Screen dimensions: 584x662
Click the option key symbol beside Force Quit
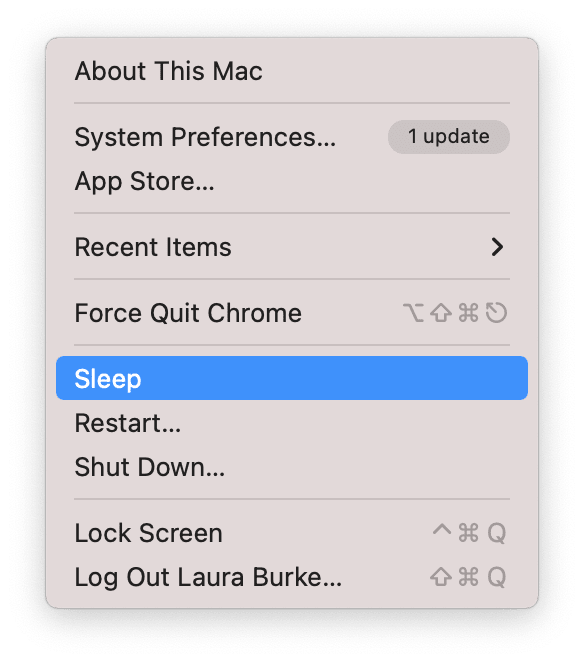(413, 313)
